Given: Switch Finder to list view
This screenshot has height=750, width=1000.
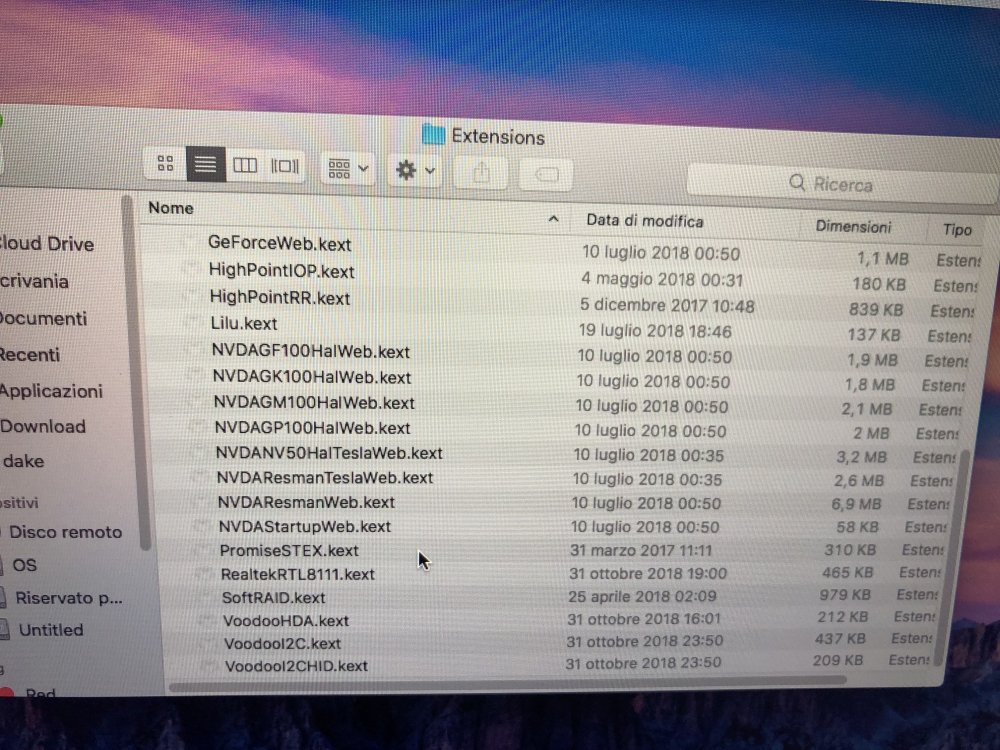Looking at the screenshot, I should click(205, 165).
